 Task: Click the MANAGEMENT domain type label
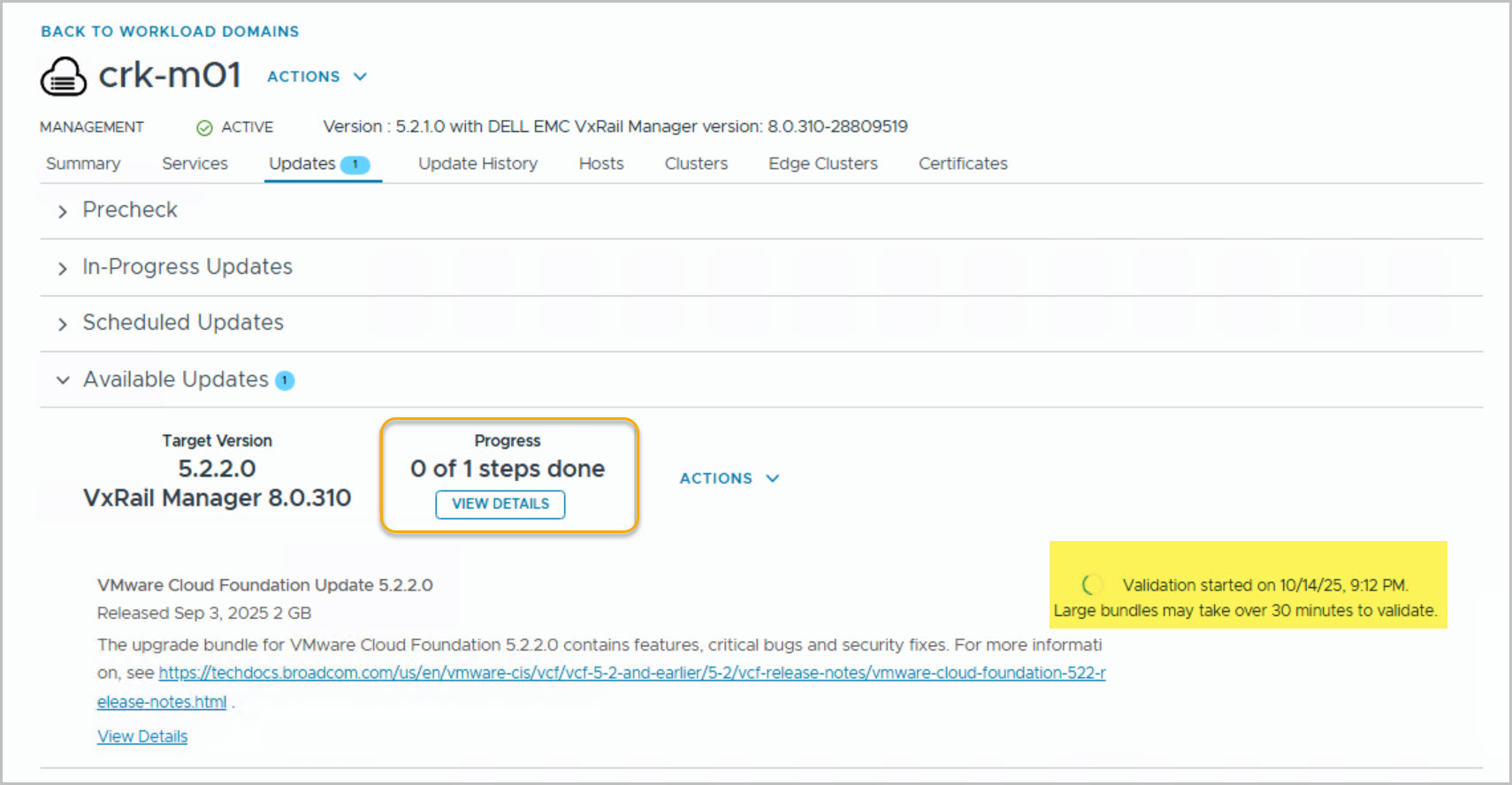click(92, 127)
